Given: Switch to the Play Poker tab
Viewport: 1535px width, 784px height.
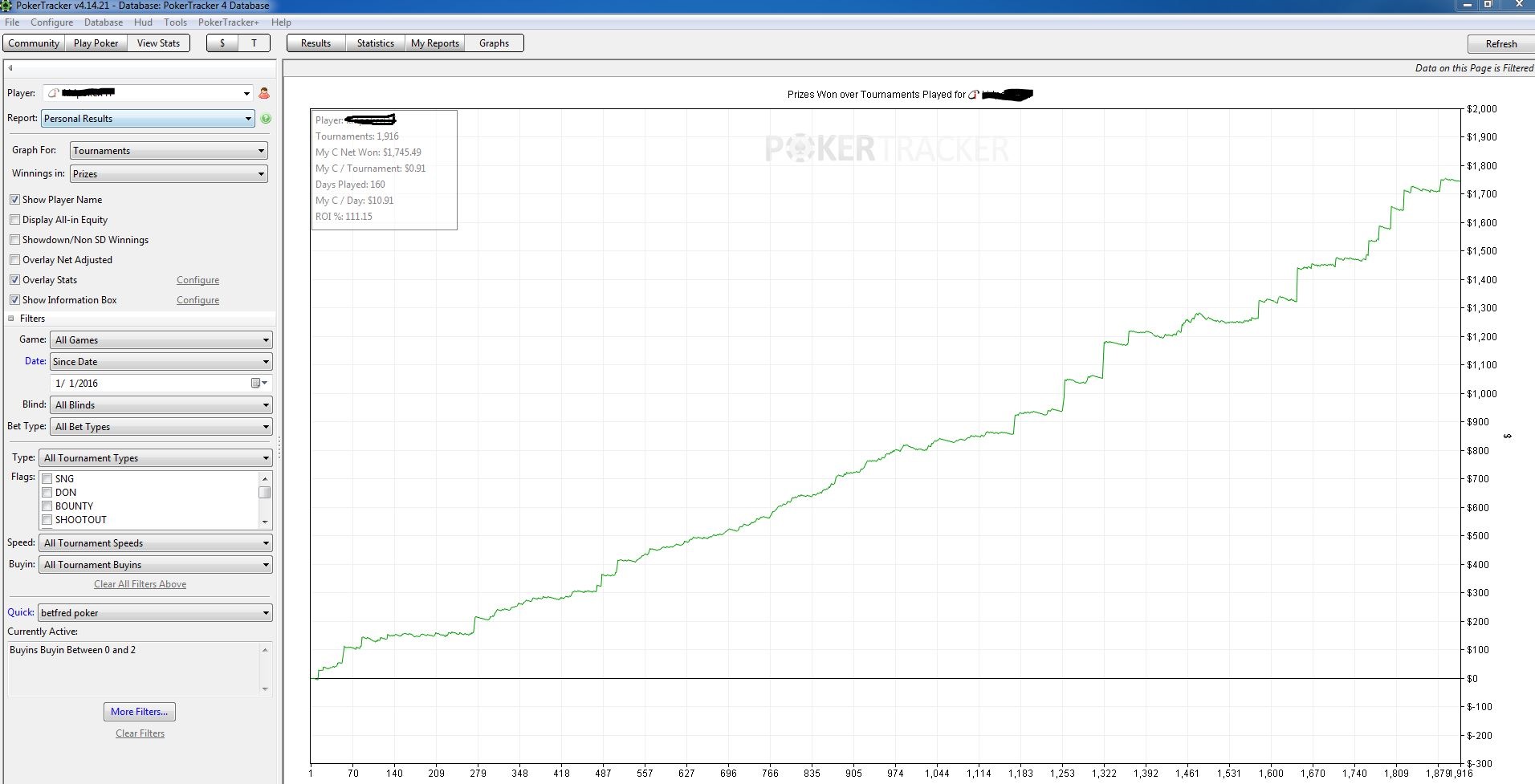Looking at the screenshot, I should click(96, 43).
